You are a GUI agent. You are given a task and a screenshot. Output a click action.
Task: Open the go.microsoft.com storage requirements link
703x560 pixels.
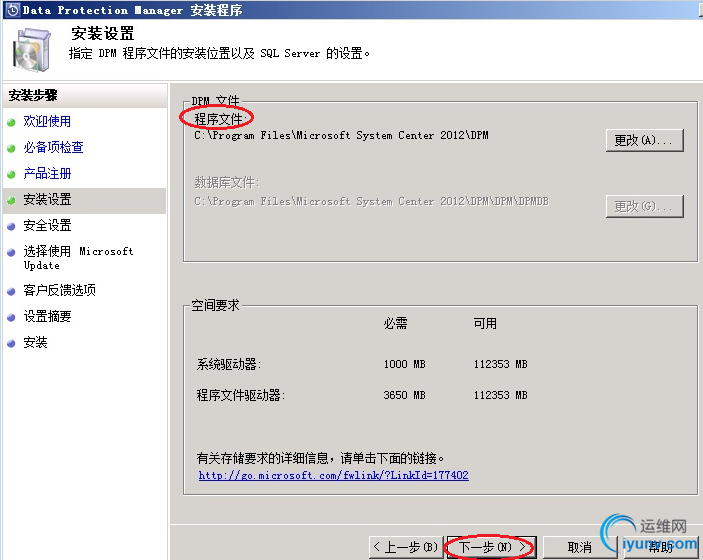pyautogui.click(x=334, y=475)
